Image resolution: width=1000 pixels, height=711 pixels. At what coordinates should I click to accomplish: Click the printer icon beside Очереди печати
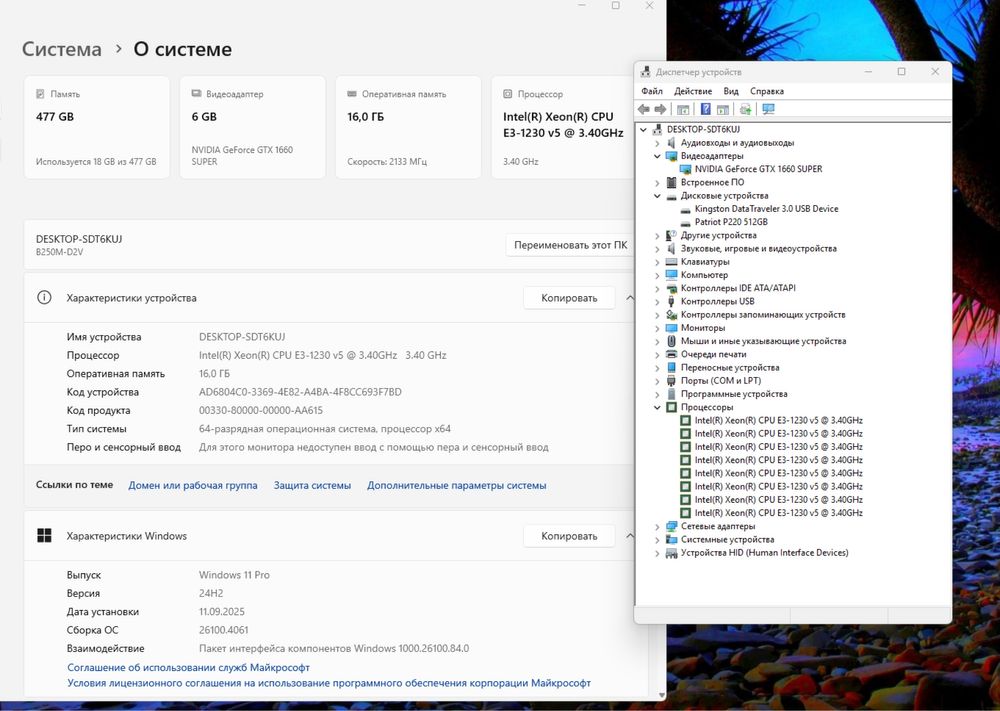click(671, 354)
